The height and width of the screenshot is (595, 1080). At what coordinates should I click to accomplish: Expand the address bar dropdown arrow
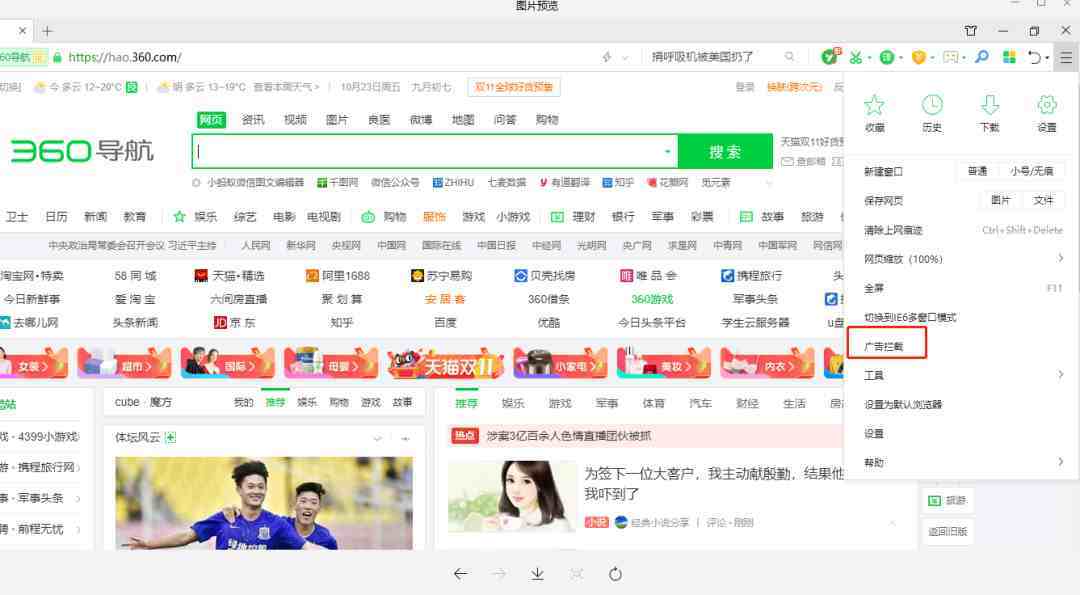point(625,57)
